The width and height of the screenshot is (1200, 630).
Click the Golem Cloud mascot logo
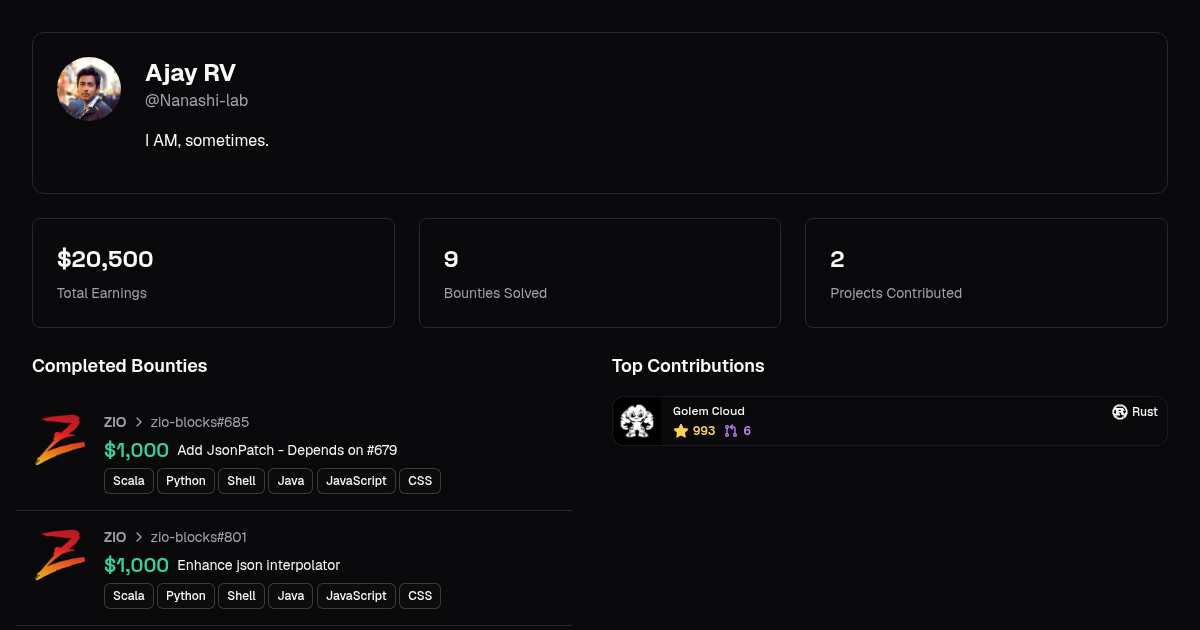637,421
